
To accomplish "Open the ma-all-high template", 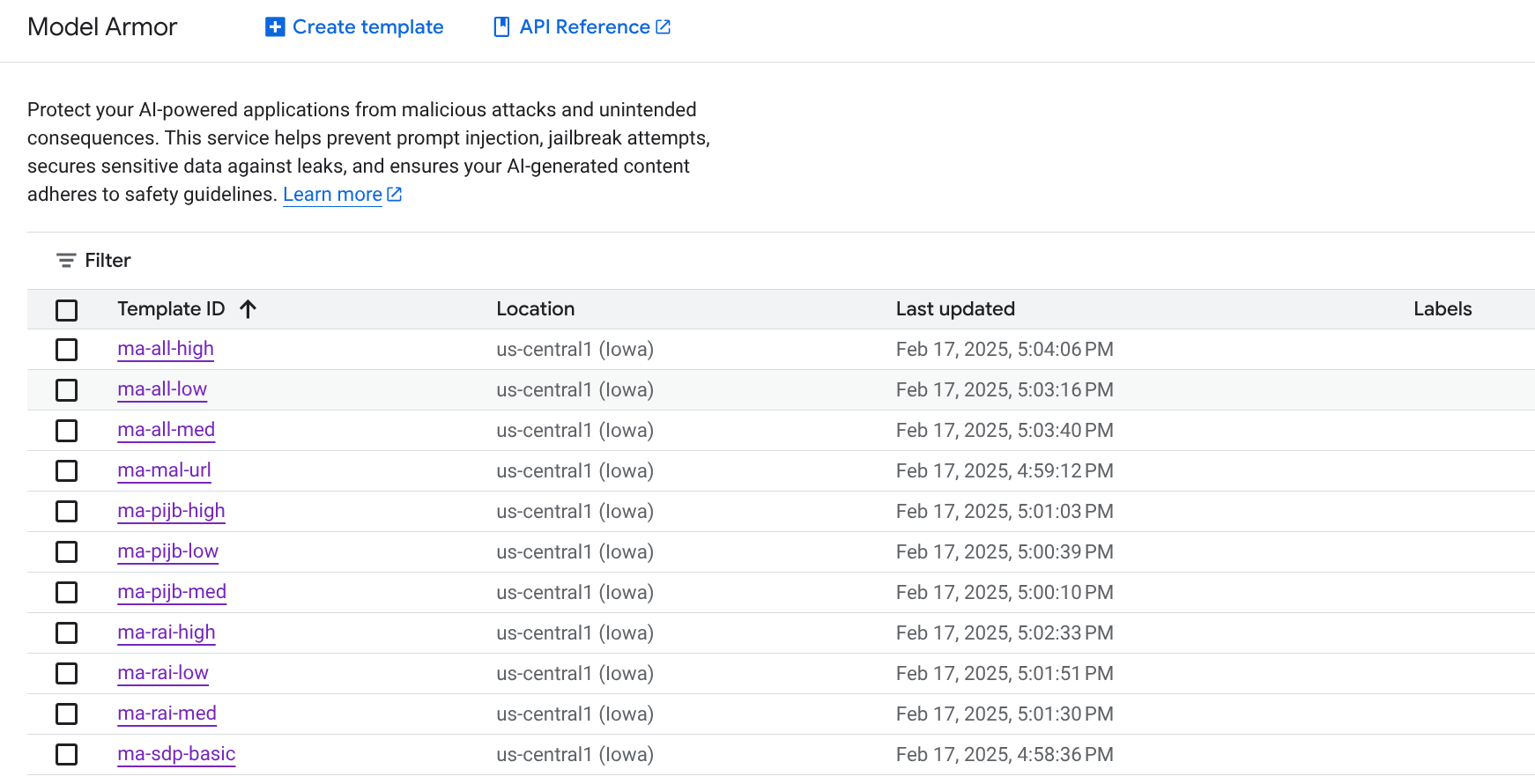I will click(166, 349).
